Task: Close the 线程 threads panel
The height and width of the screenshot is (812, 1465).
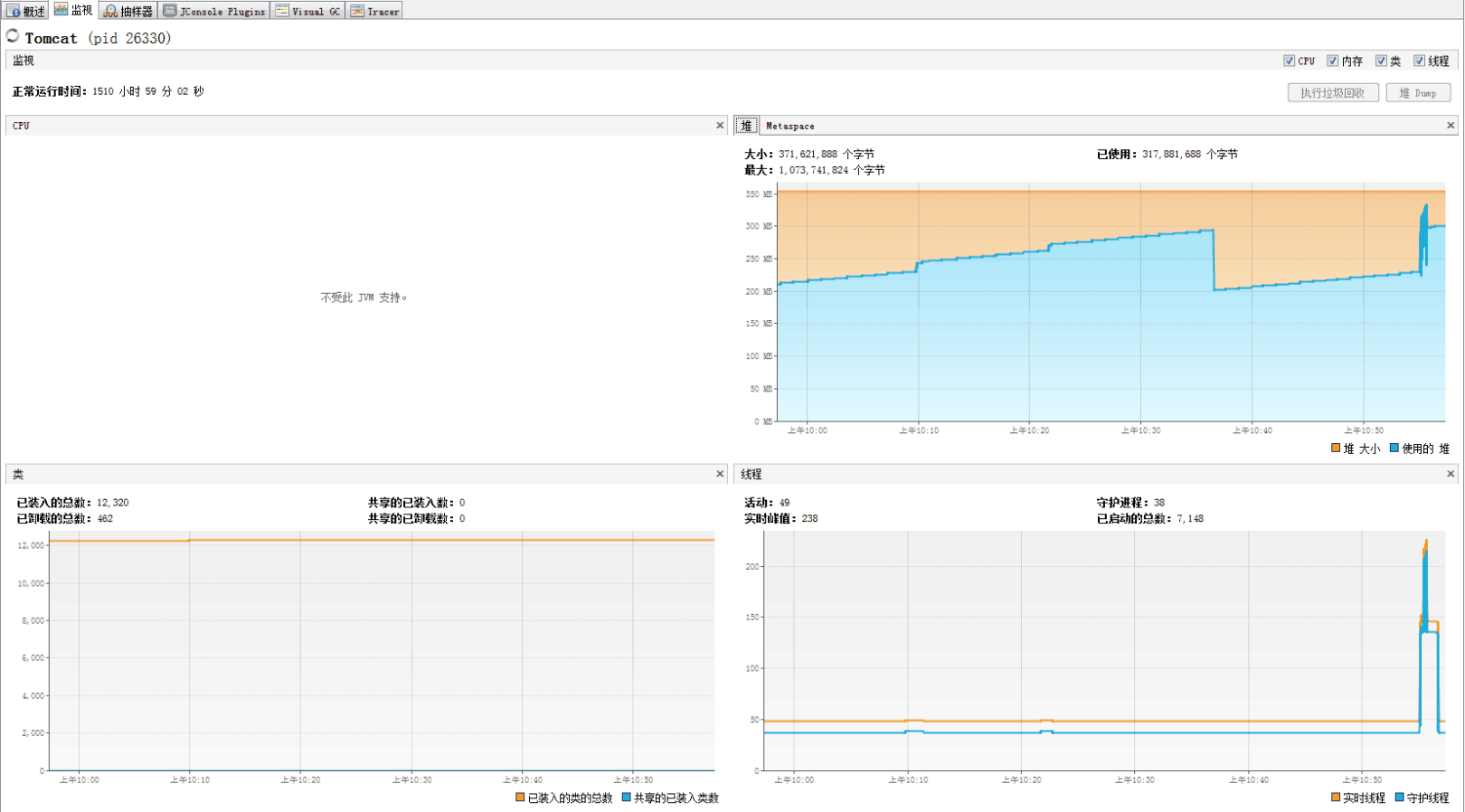Action: tap(1451, 474)
